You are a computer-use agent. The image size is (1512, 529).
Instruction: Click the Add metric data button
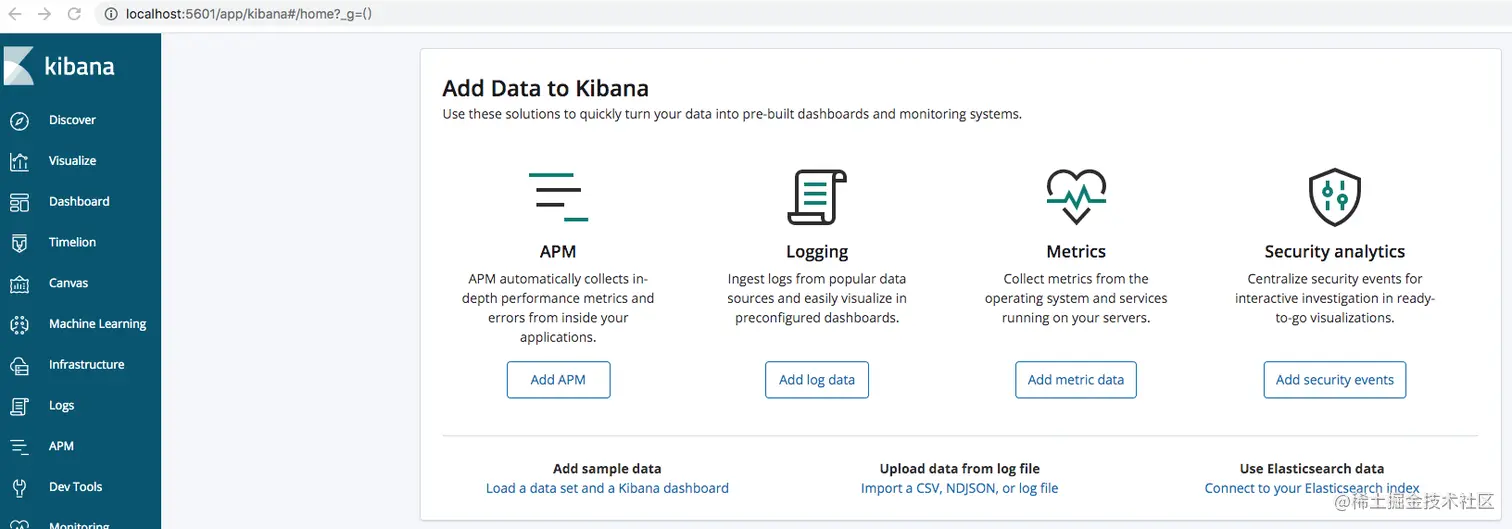(1075, 380)
